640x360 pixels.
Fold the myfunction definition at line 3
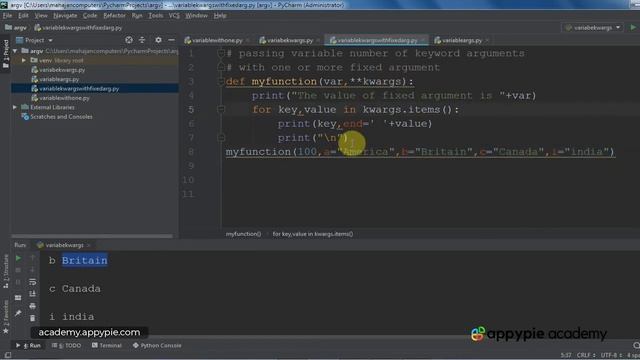[221, 81]
